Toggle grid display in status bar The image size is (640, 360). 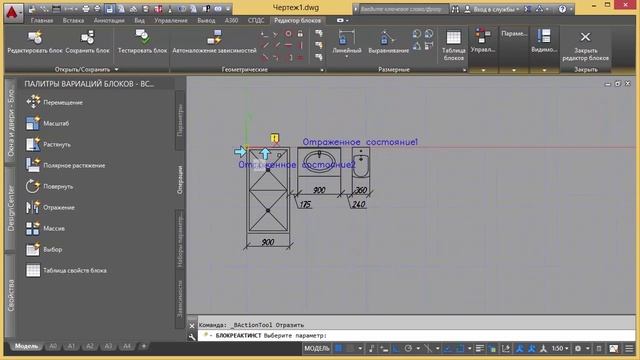(338, 349)
